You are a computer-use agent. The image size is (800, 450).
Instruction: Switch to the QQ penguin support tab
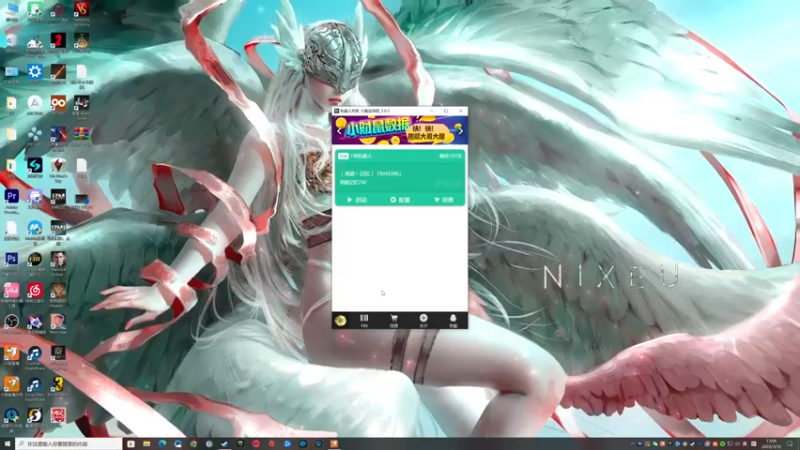[453, 320]
